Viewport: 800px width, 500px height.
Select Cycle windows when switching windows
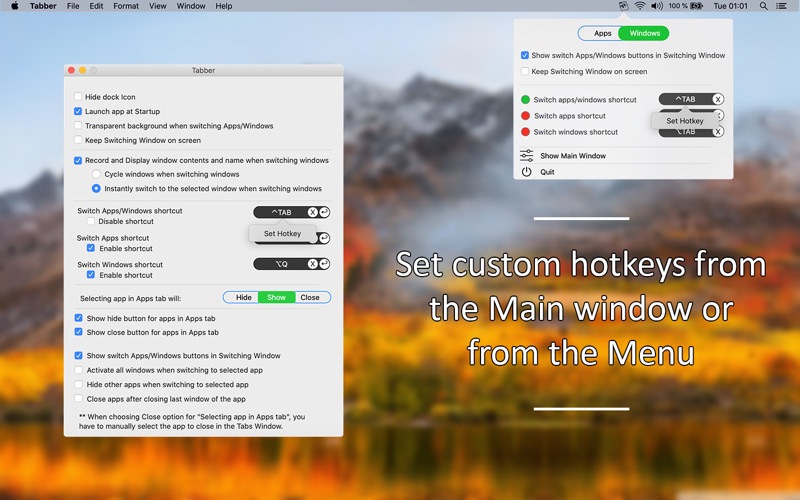pos(96,174)
